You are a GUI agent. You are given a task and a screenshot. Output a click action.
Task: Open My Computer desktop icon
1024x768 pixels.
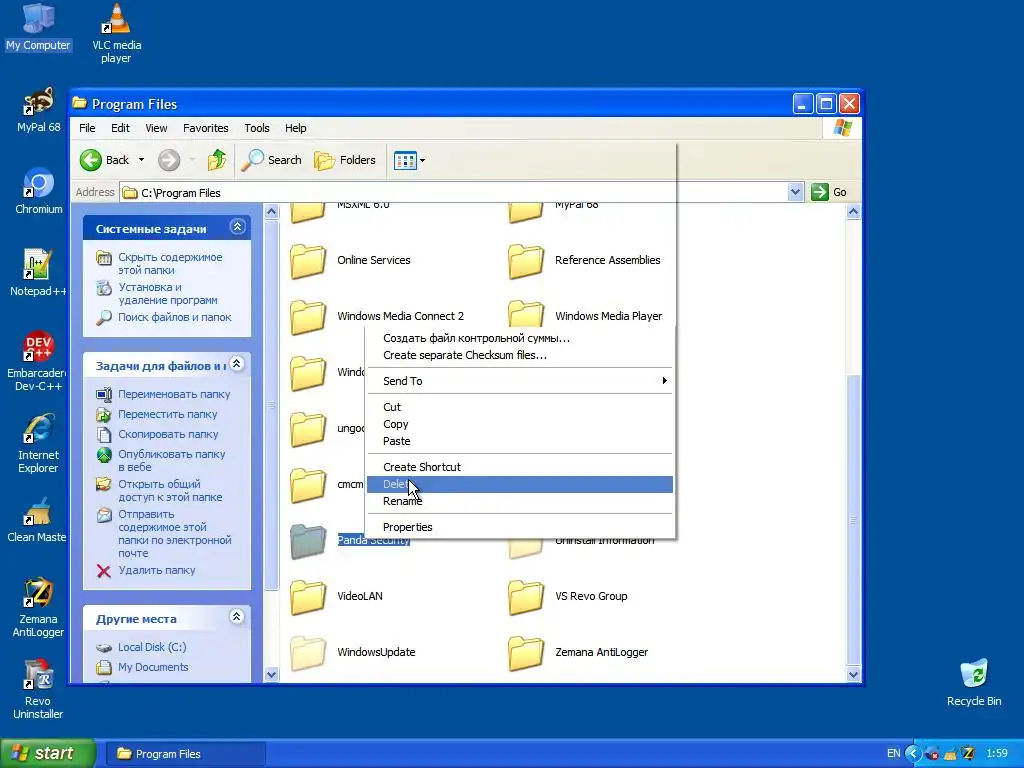click(38, 27)
